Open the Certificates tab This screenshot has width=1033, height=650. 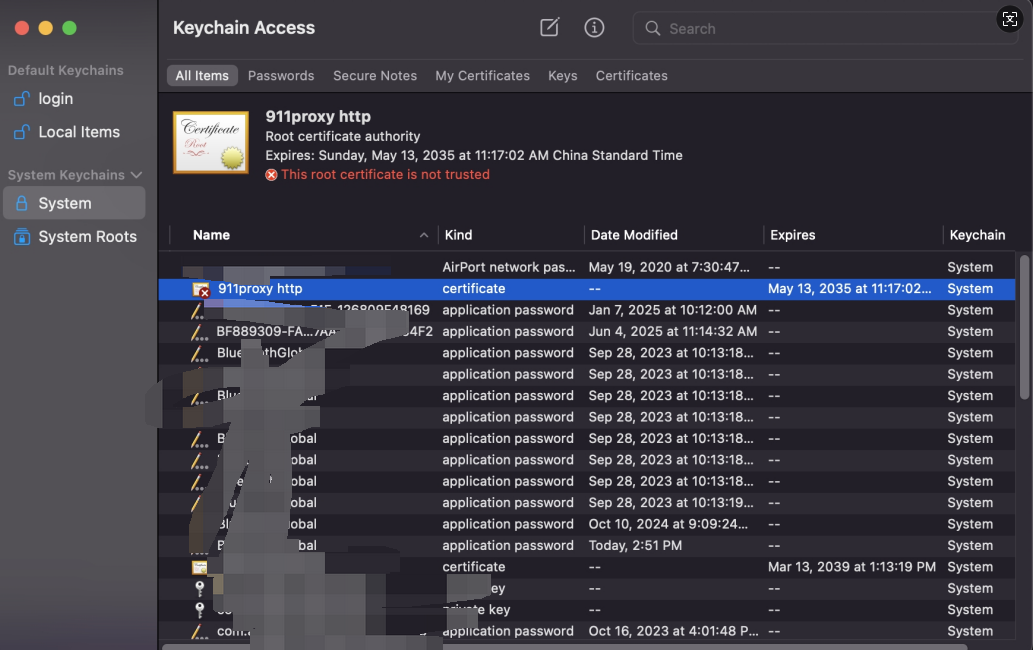pyautogui.click(x=632, y=76)
